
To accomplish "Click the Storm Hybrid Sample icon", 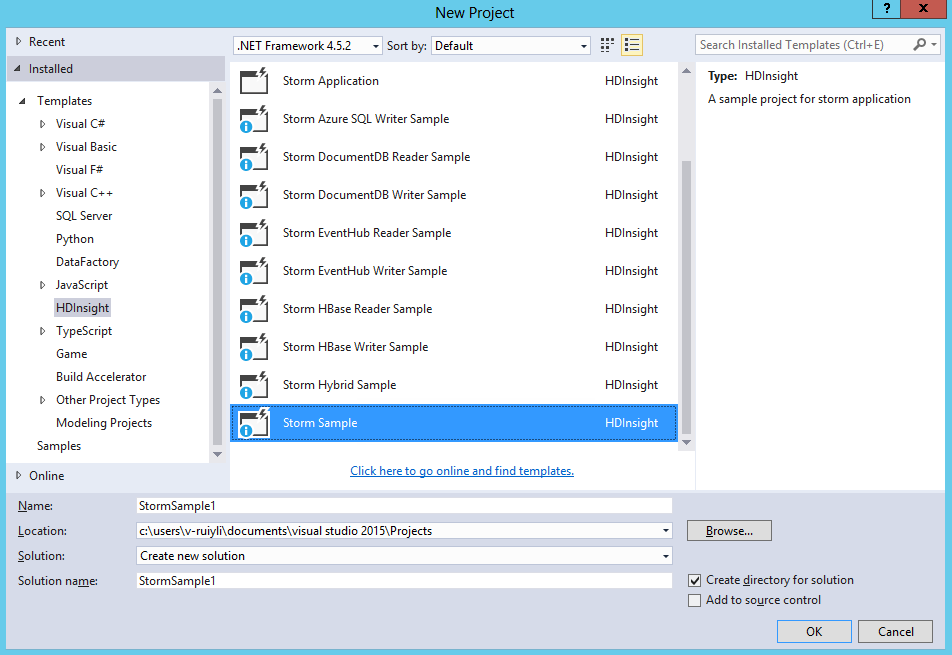I will 254,385.
